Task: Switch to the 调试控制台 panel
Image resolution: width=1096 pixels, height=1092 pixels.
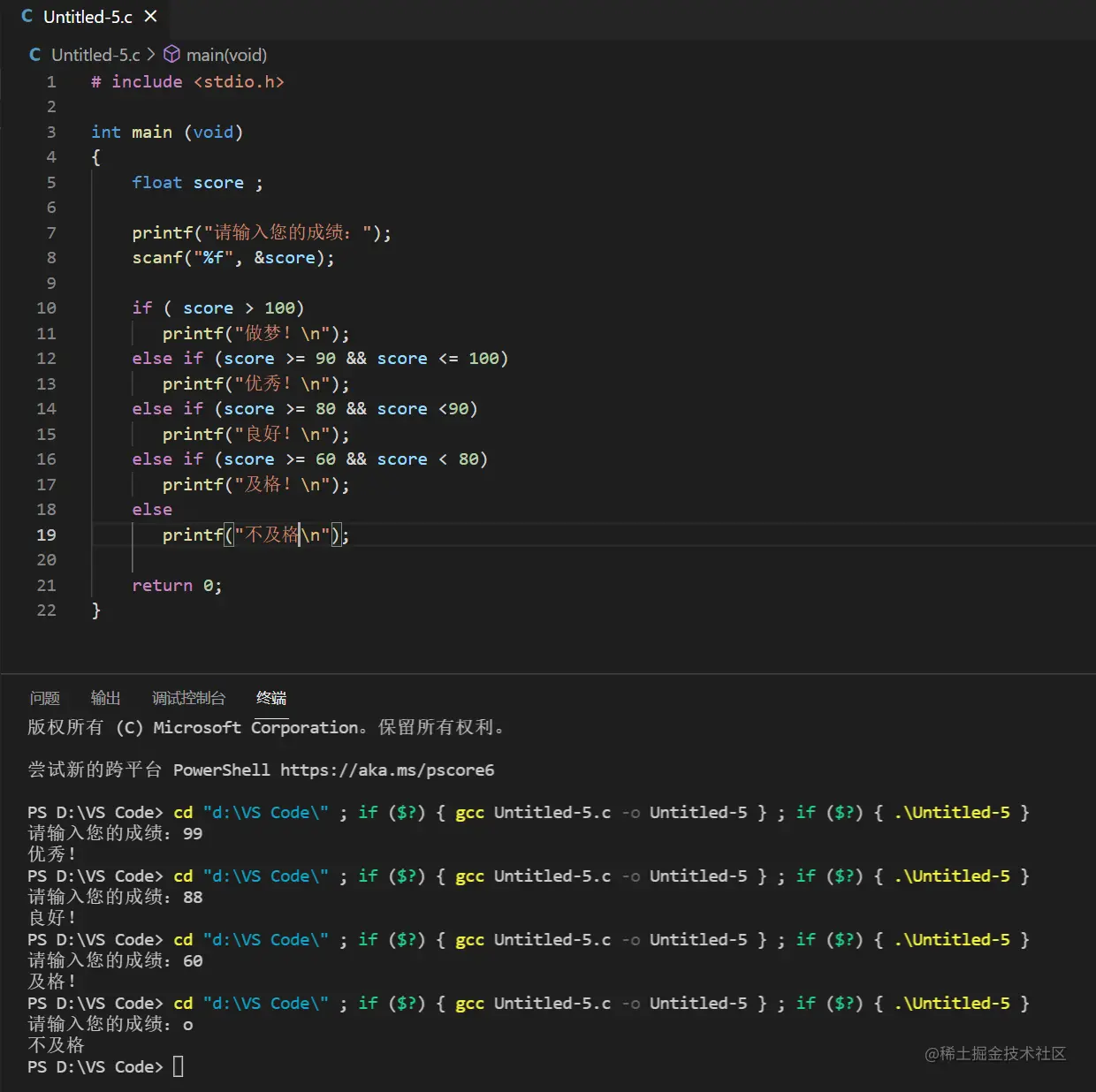Action: tap(188, 698)
